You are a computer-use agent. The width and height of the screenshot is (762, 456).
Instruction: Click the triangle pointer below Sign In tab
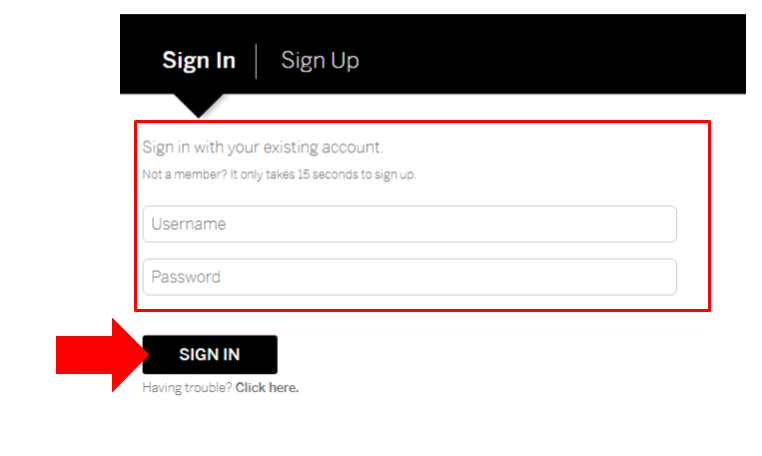[x=199, y=104]
